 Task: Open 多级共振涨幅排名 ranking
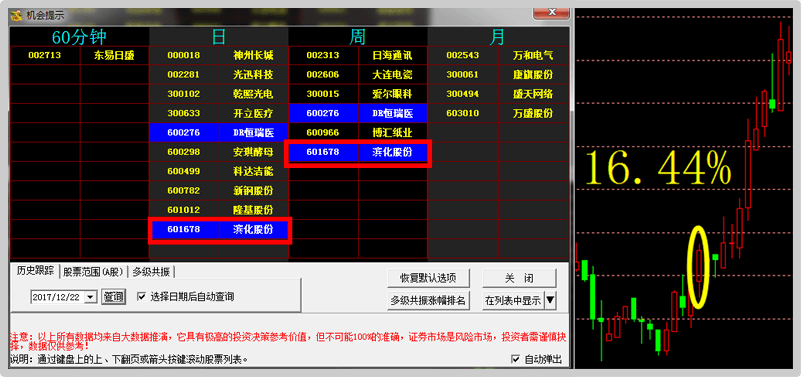point(428,301)
